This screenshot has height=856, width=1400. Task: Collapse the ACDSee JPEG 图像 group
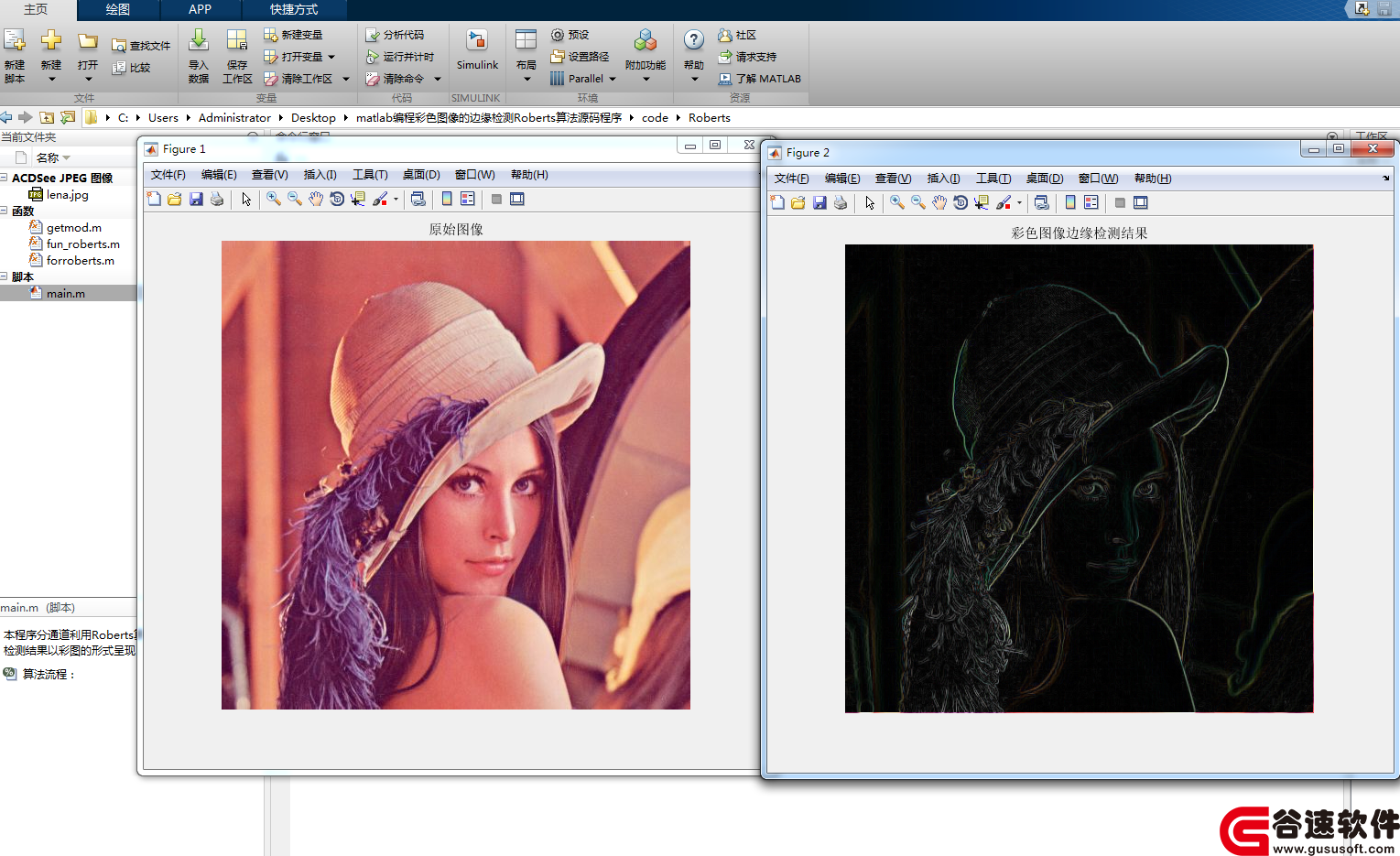click(5, 178)
